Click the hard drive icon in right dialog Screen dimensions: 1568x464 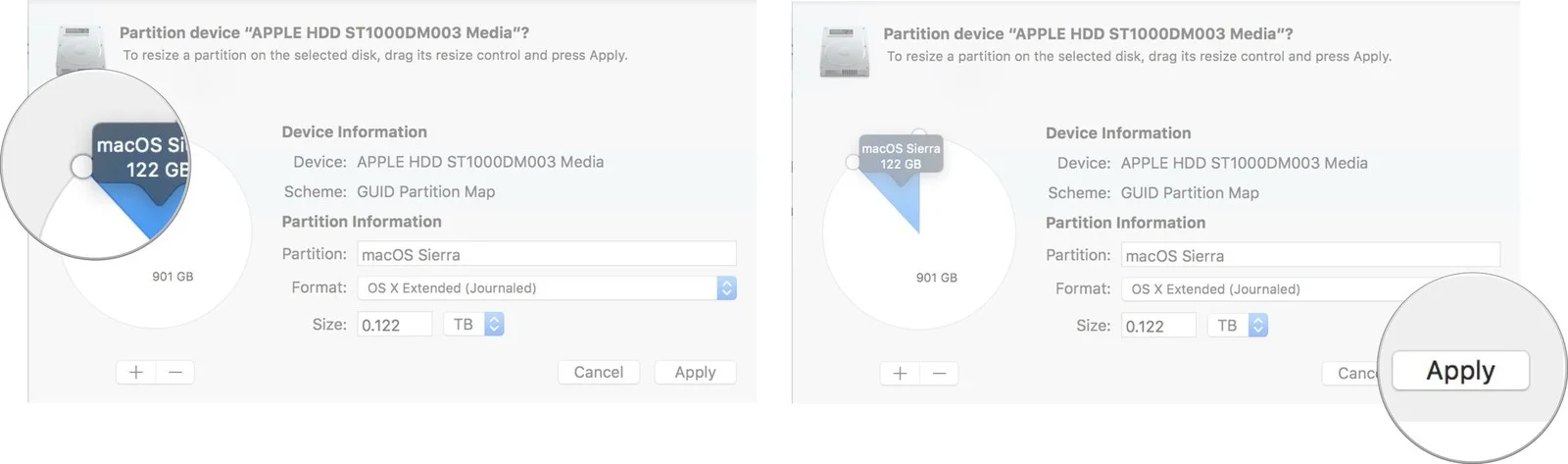pos(844,54)
